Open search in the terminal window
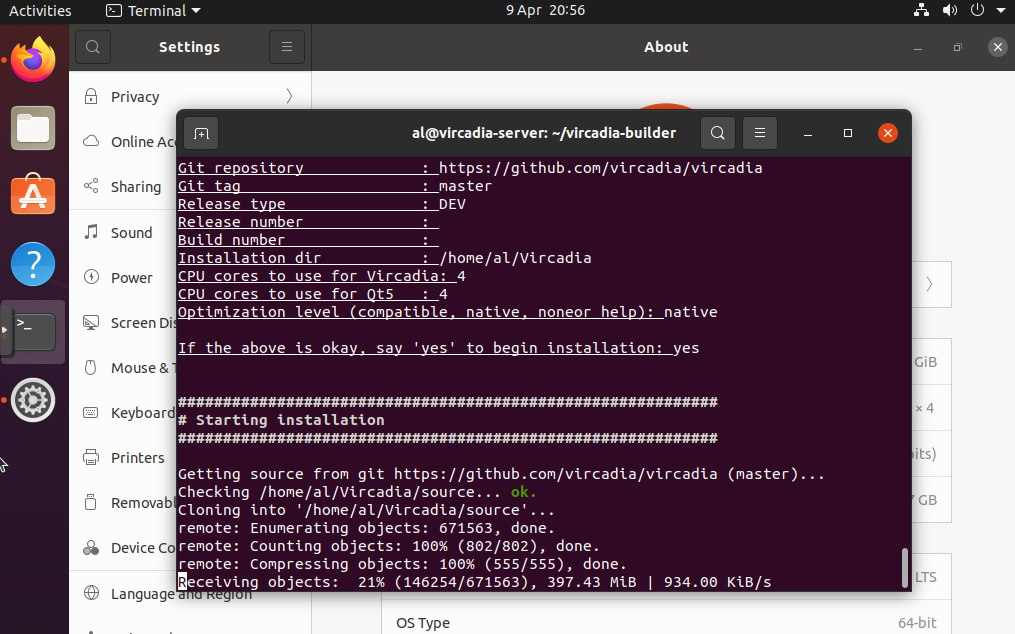The image size is (1015, 634). 717,133
